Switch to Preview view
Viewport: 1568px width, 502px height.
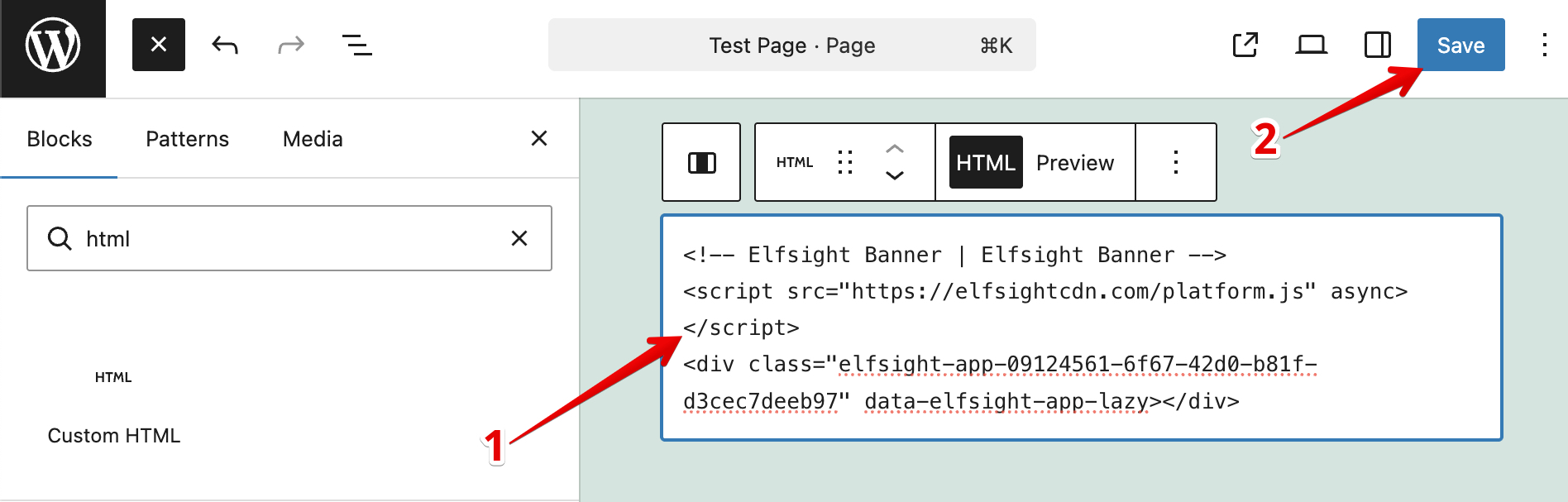pos(1075,162)
